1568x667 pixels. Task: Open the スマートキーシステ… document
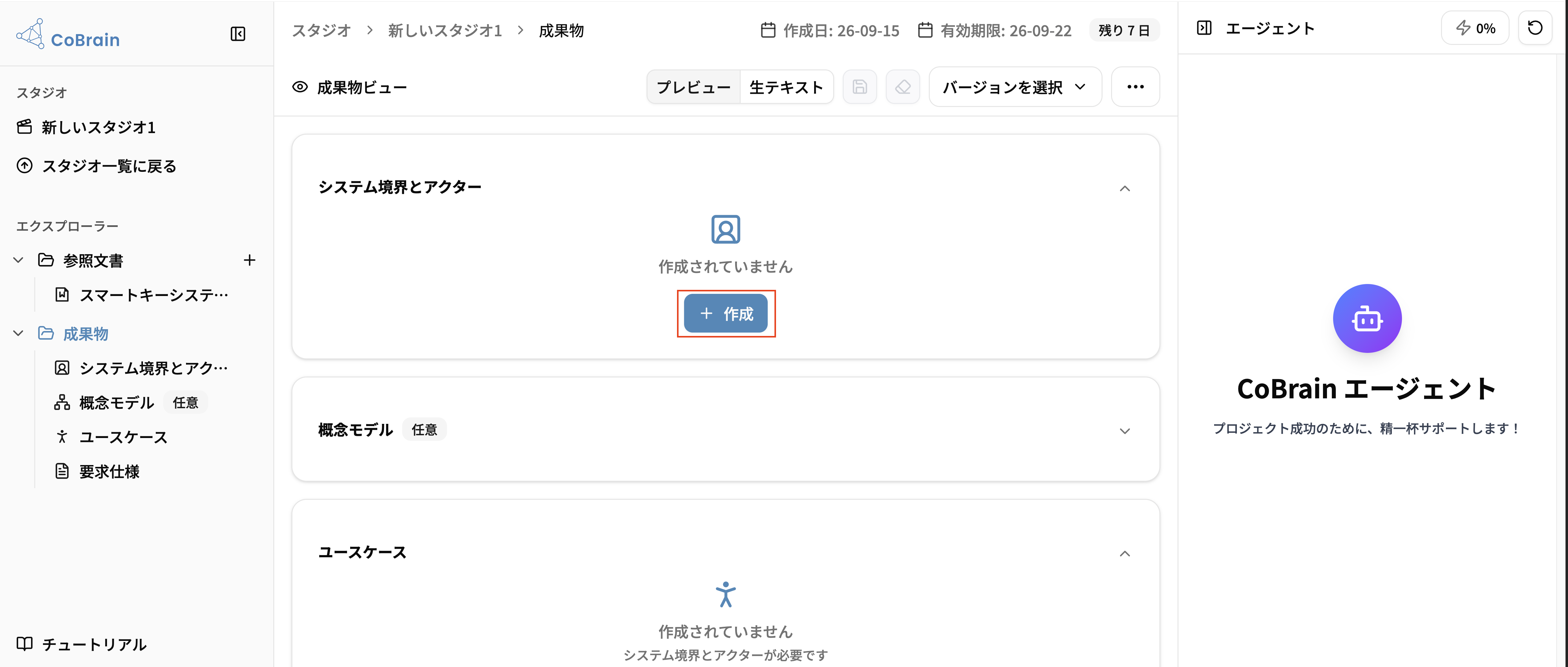pos(142,295)
